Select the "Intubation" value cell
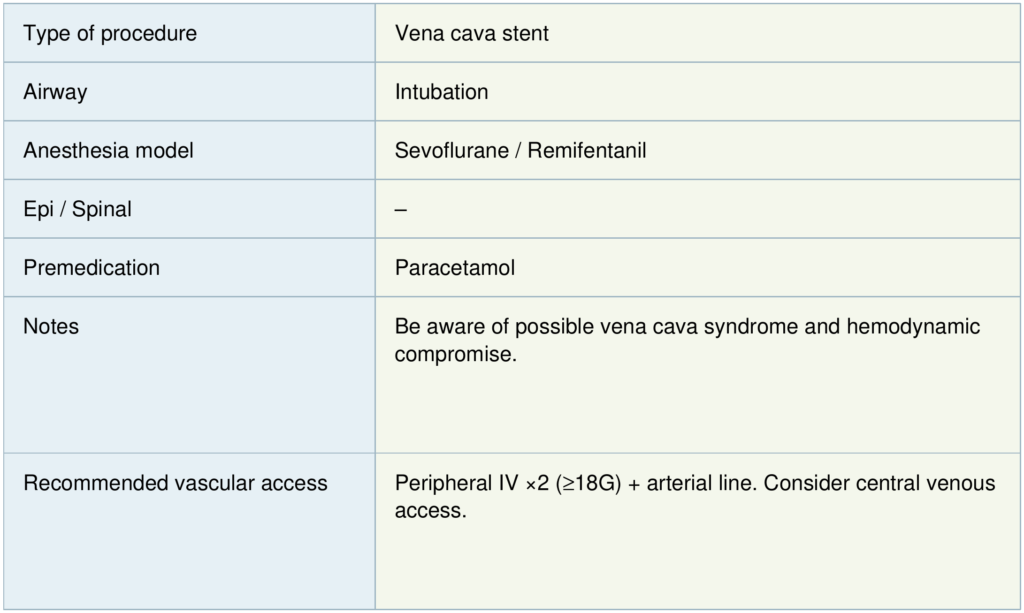 tap(441, 92)
